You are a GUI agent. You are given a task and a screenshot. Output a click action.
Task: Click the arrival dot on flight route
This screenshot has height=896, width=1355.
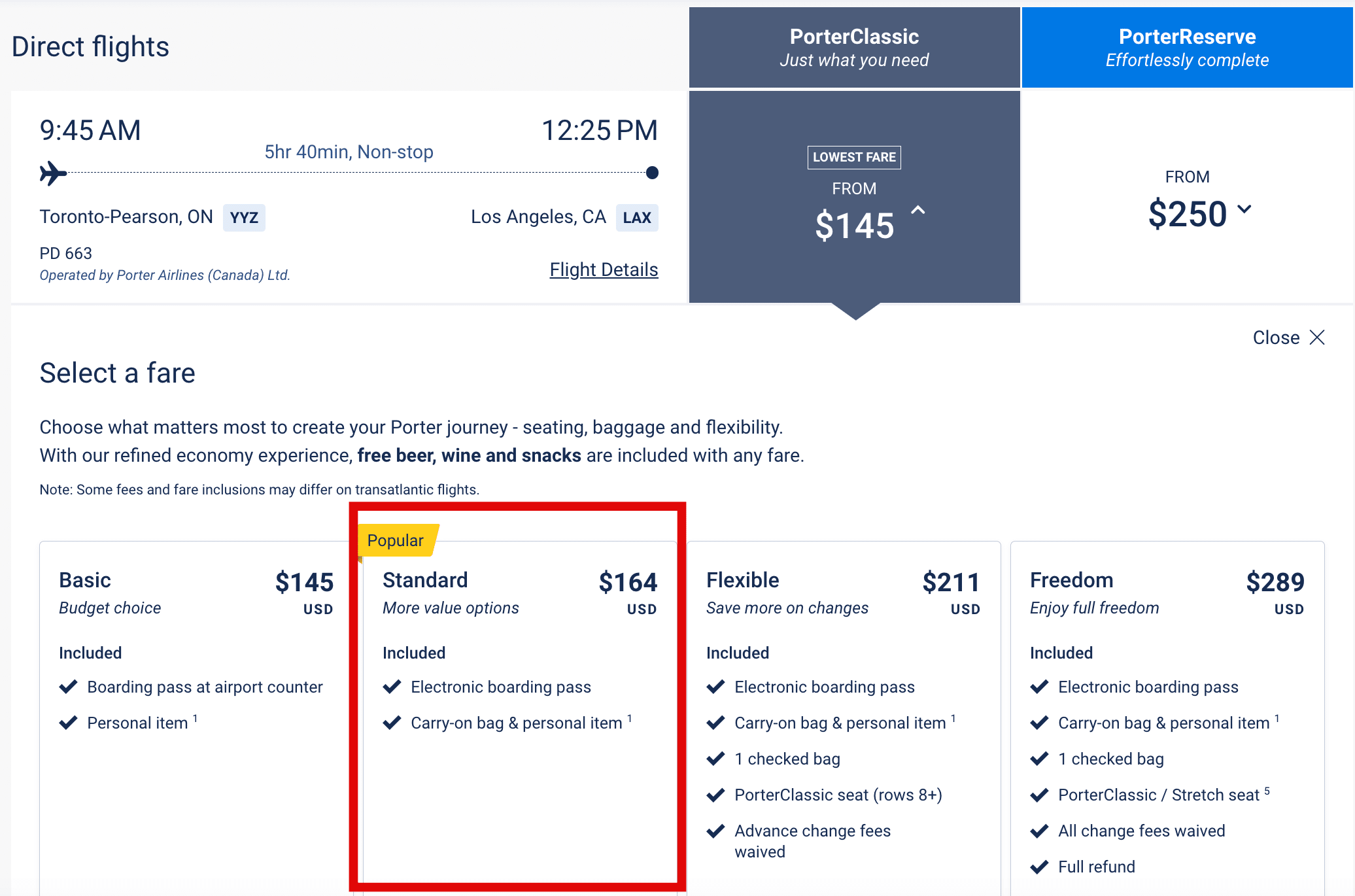652,173
